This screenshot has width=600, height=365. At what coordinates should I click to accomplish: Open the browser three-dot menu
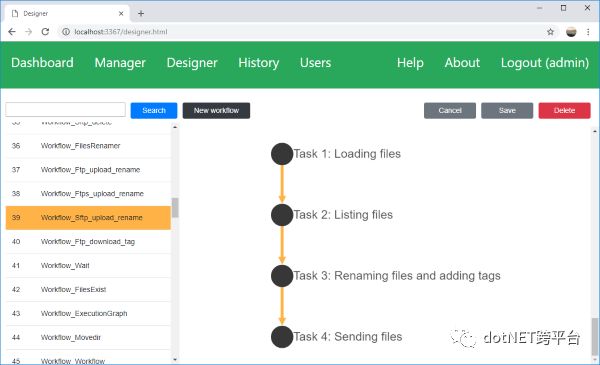(588, 32)
